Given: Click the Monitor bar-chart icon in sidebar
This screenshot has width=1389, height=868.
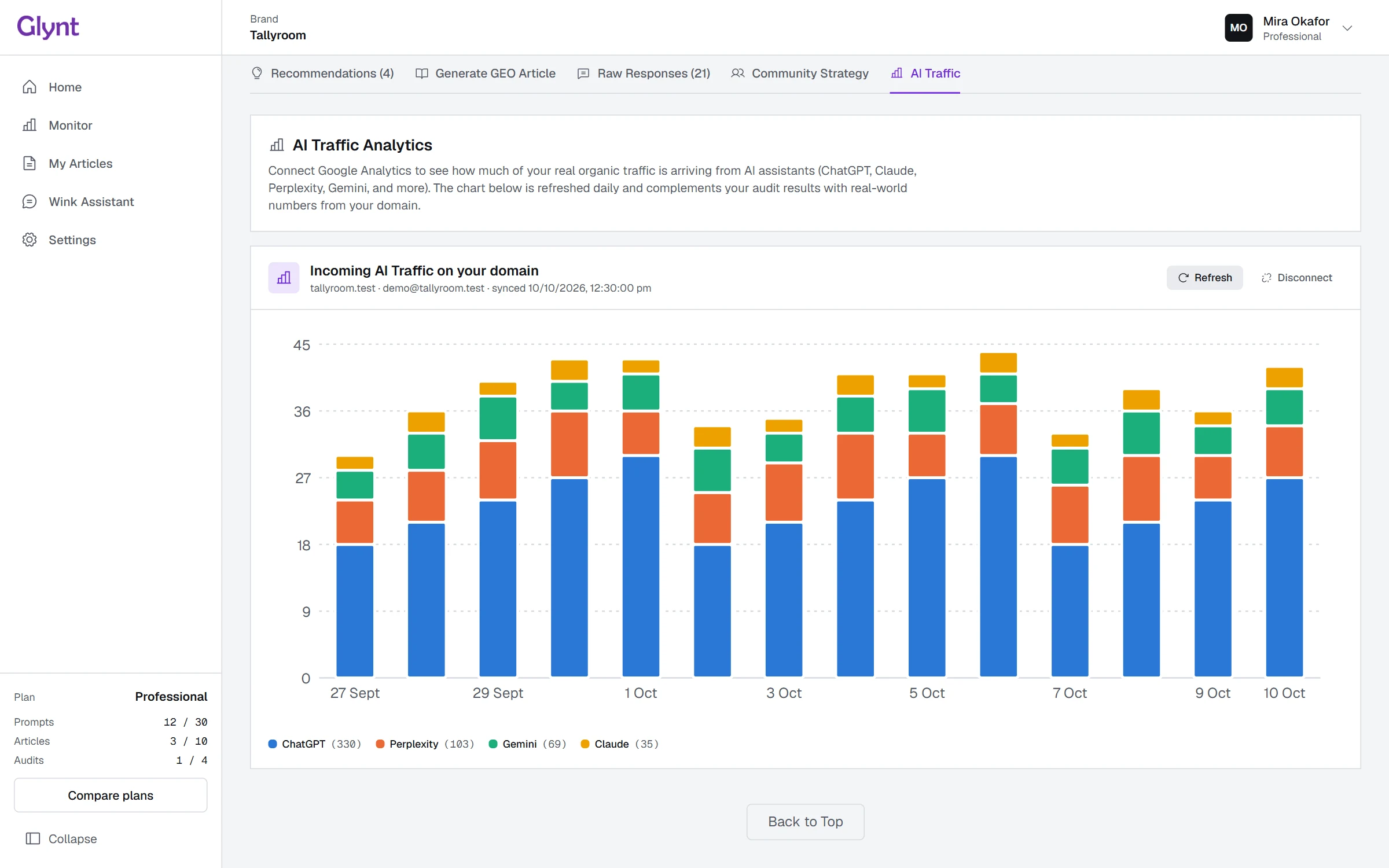Looking at the screenshot, I should [x=30, y=125].
